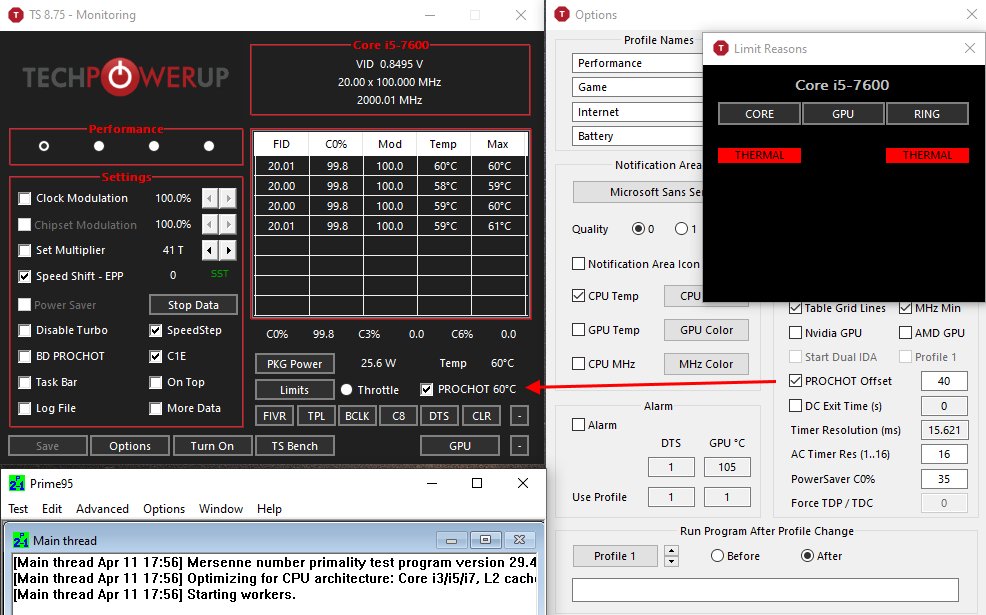Click the PROCHOT Offset value field
Screen dimensions: 986x615
point(944,381)
